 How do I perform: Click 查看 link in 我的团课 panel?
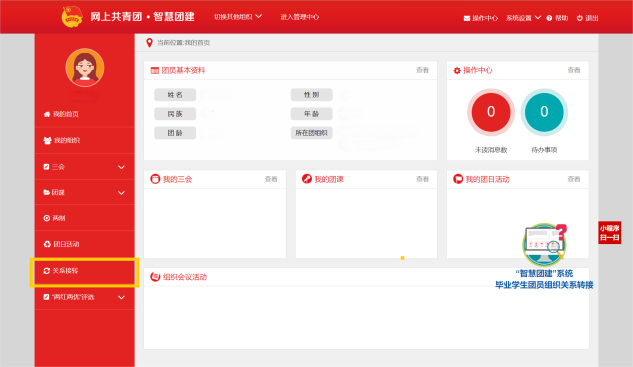[x=422, y=179]
